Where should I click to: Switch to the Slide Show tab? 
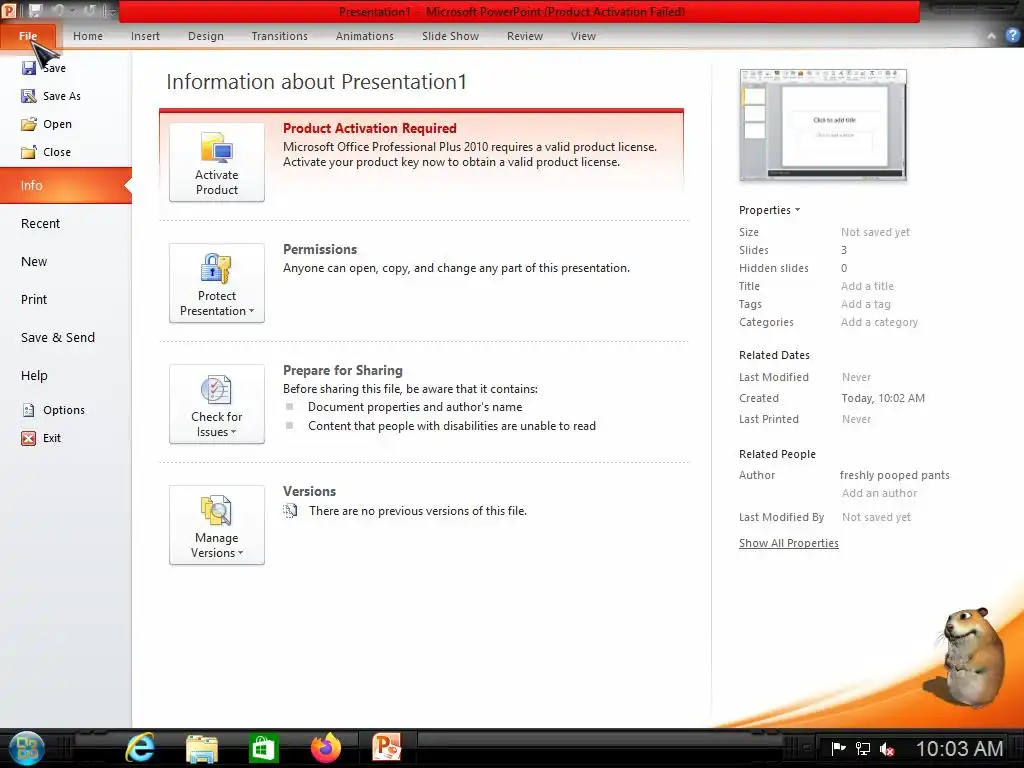450,36
